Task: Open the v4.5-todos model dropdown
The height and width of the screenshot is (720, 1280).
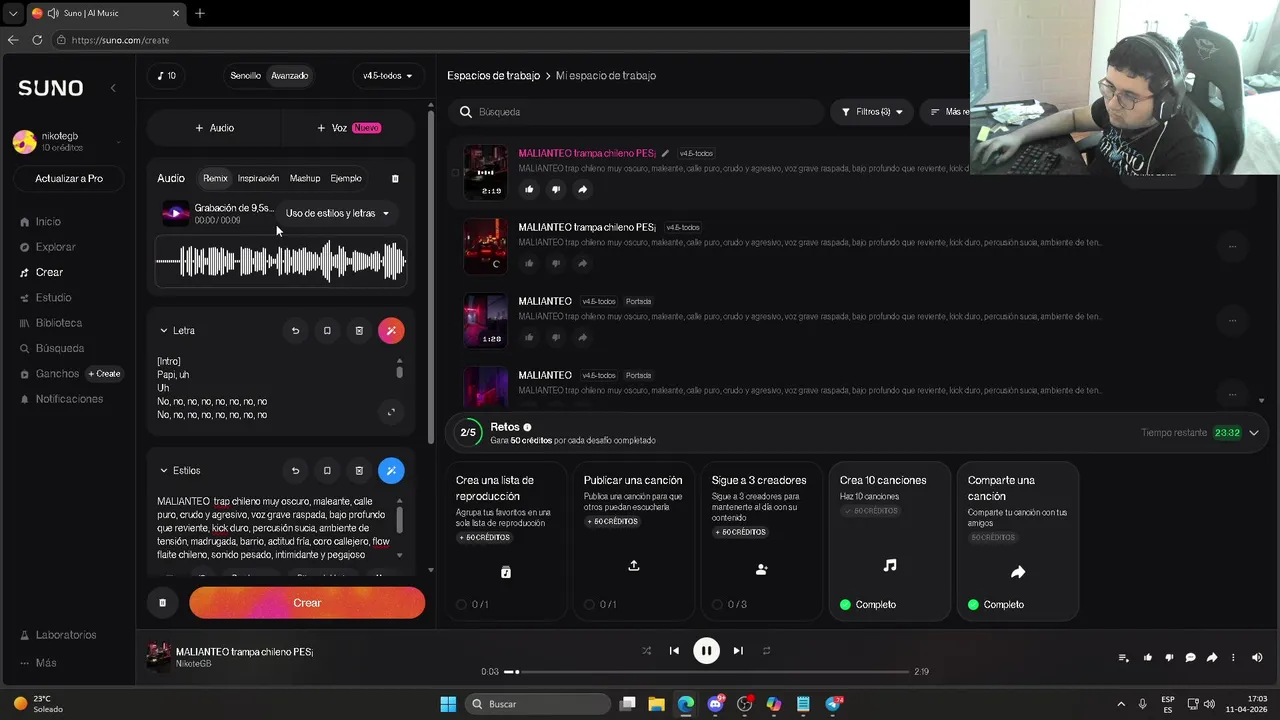Action: [x=388, y=76]
